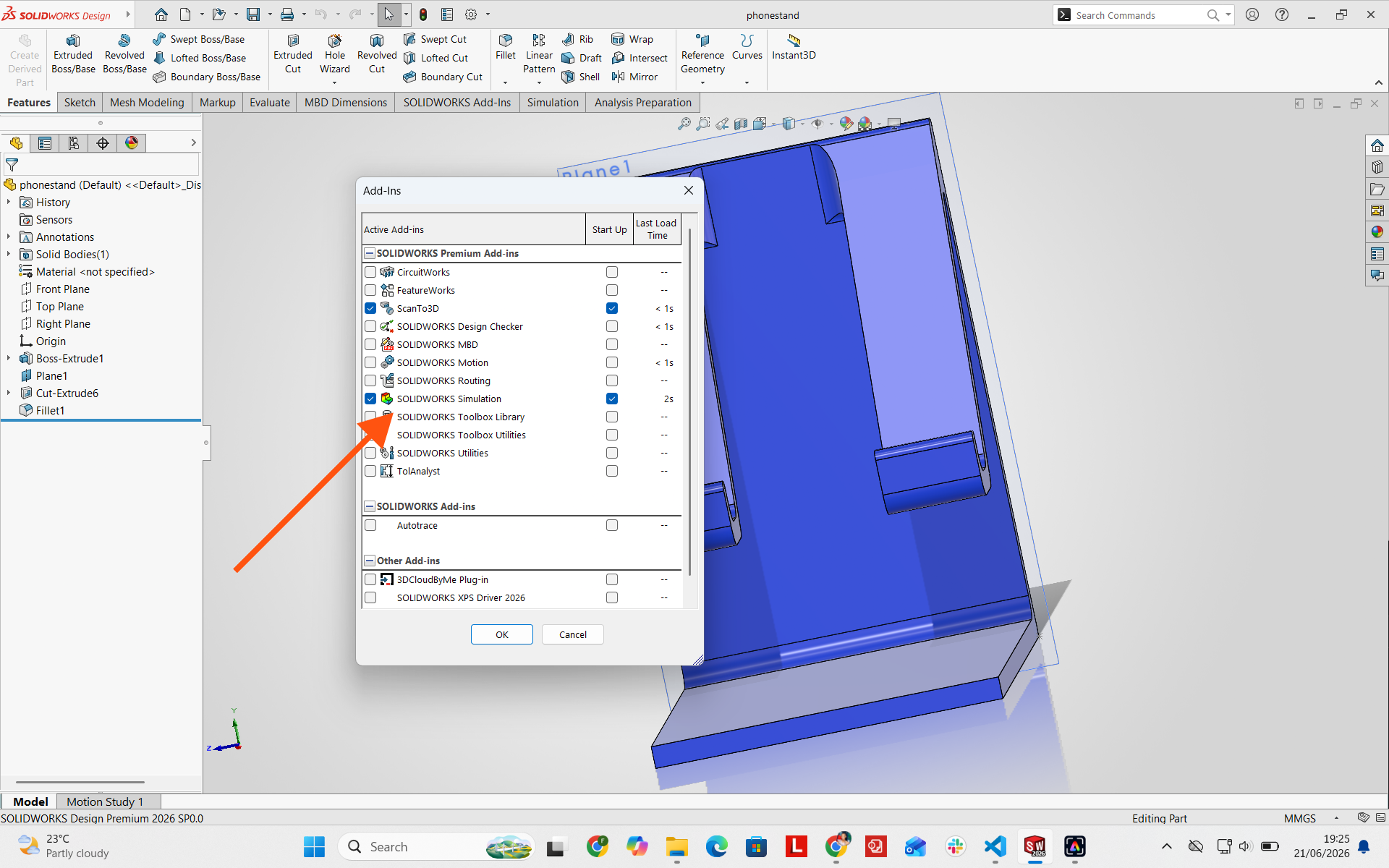The height and width of the screenshot is (868, 1389).
Task: Open the SOLIDWORKS Add-Ins tab
Action: [x=457, y=103]
